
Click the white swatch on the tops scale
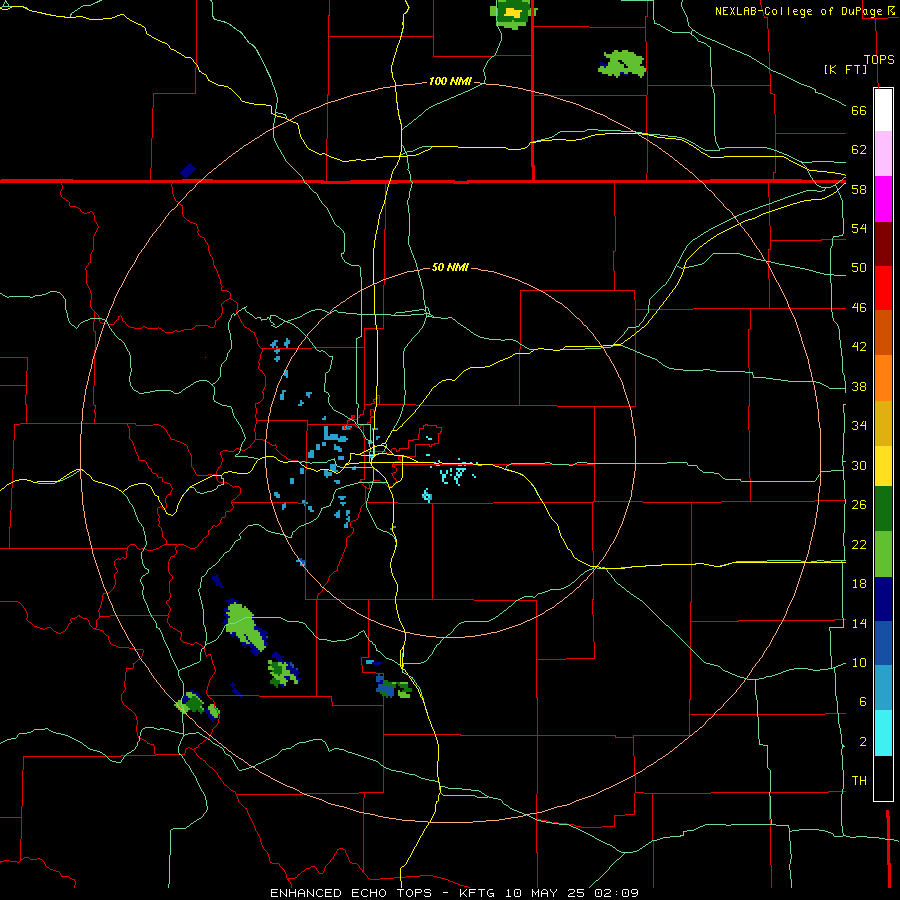click(883, 110)
